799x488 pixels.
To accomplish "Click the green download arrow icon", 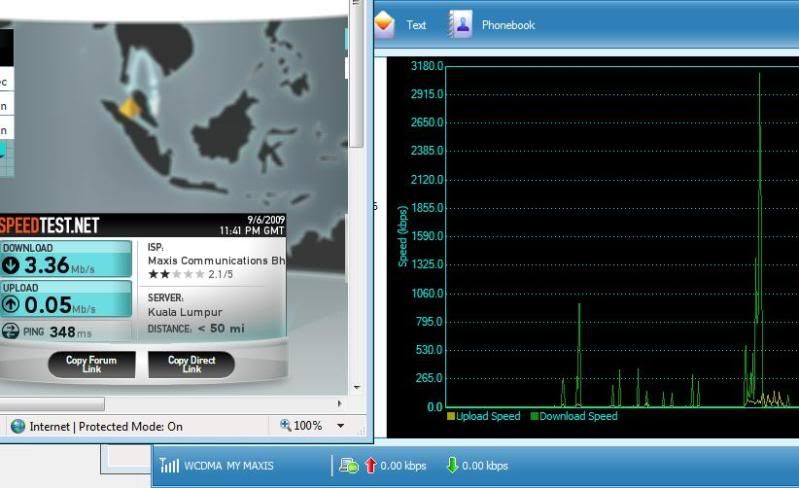I will (x=451, y=466).
